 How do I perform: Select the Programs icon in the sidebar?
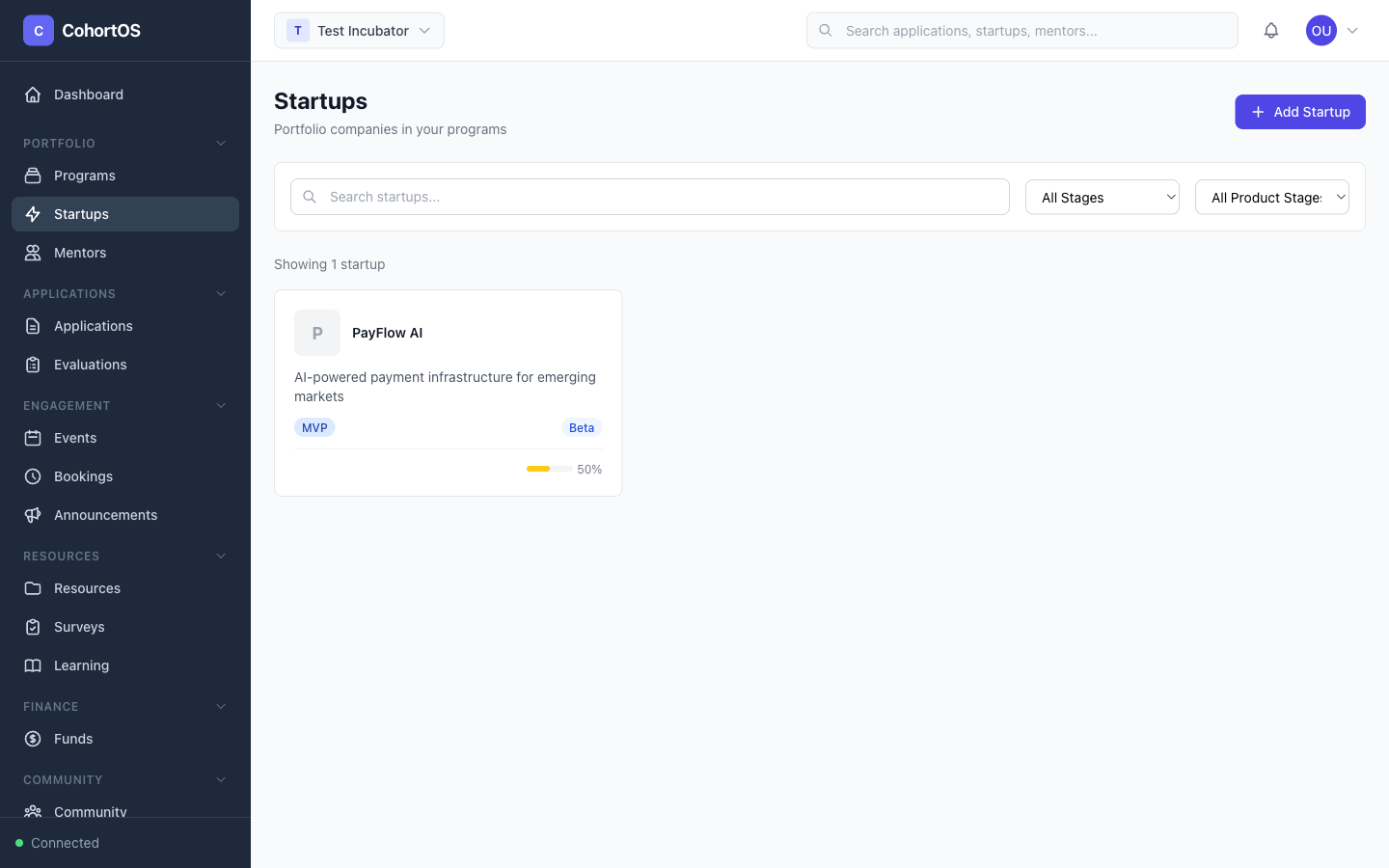point(32,176)
